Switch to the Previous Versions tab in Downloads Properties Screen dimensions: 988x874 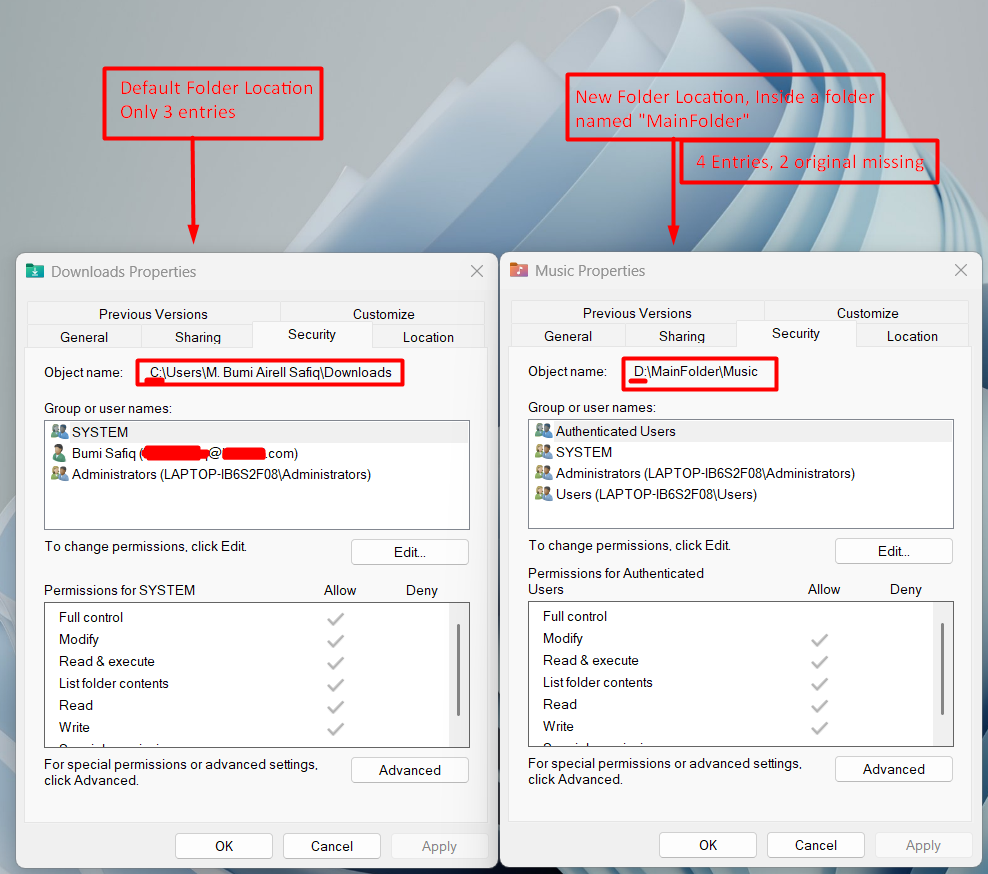tap(152, 313)
